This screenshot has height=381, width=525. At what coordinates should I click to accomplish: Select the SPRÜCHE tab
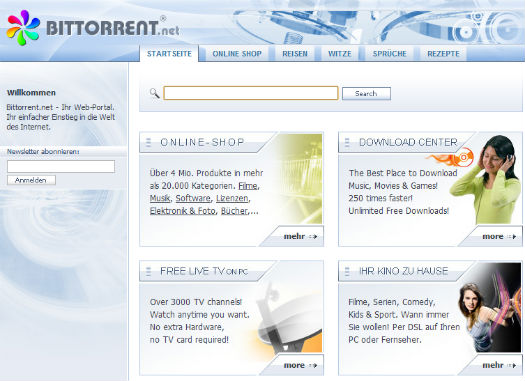[389, 54]
